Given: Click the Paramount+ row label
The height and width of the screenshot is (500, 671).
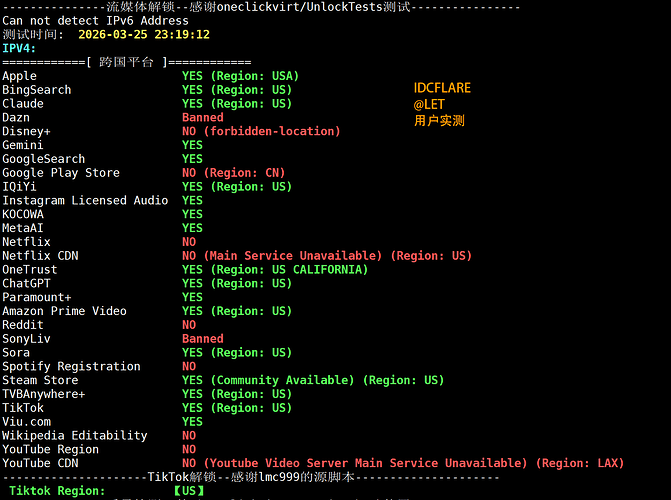Looking at the screenshot, I should [37, 297].
